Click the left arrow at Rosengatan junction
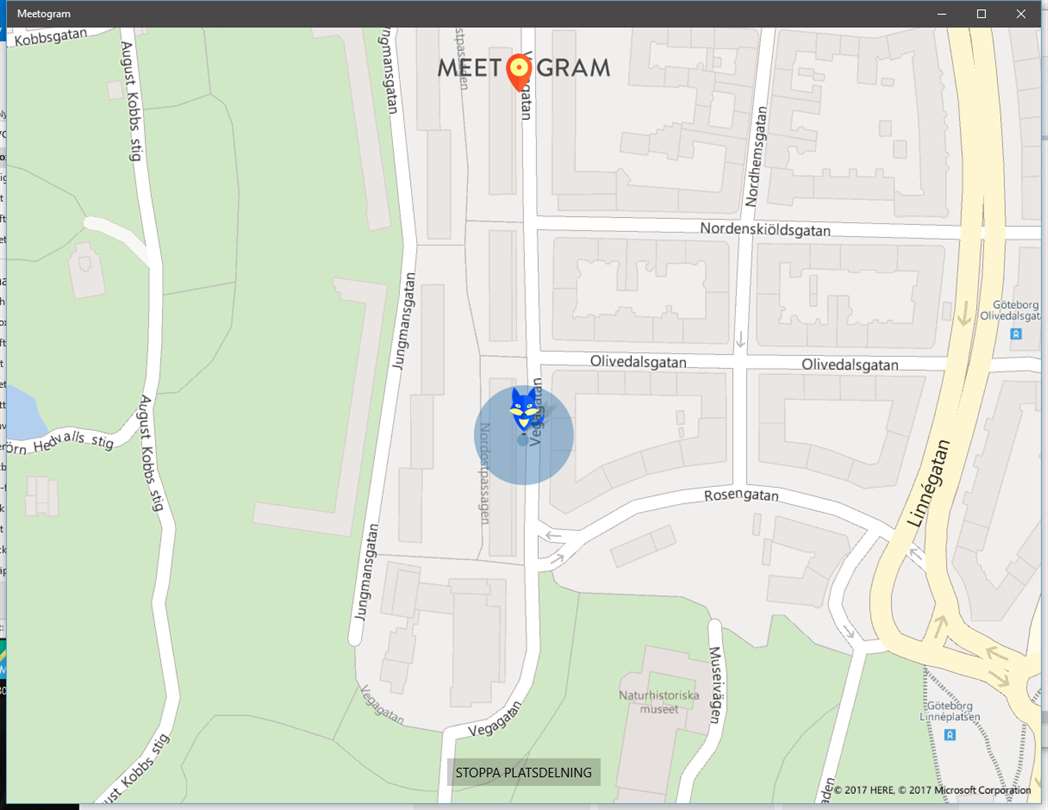 coord(553,535)
